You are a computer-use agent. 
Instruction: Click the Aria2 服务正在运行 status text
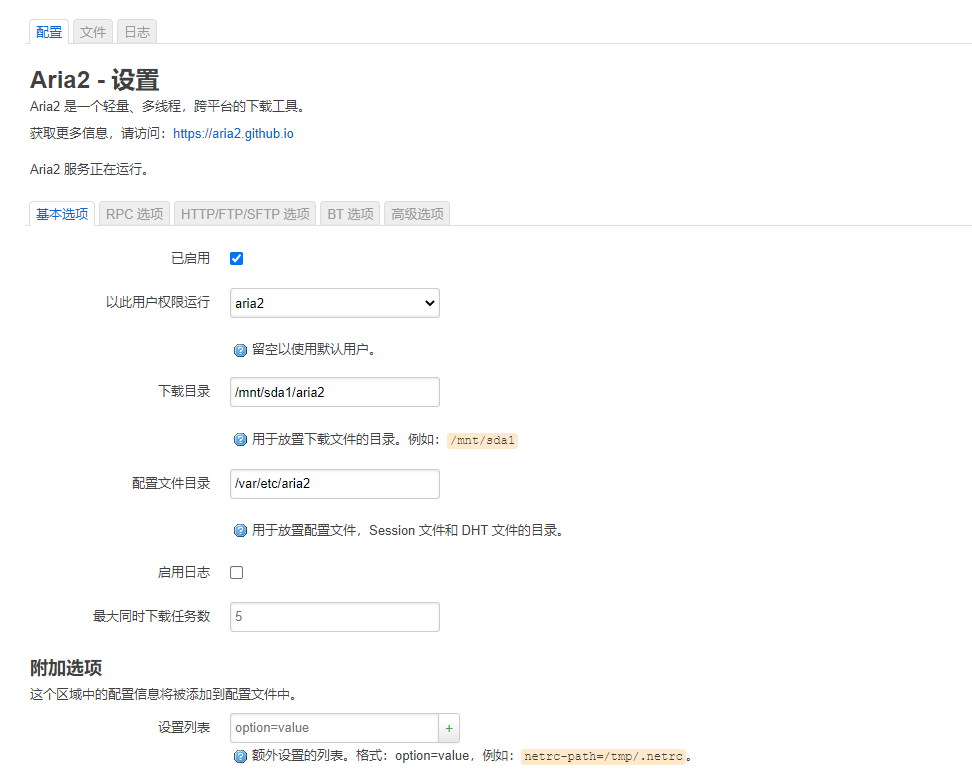tap(89, 169)
